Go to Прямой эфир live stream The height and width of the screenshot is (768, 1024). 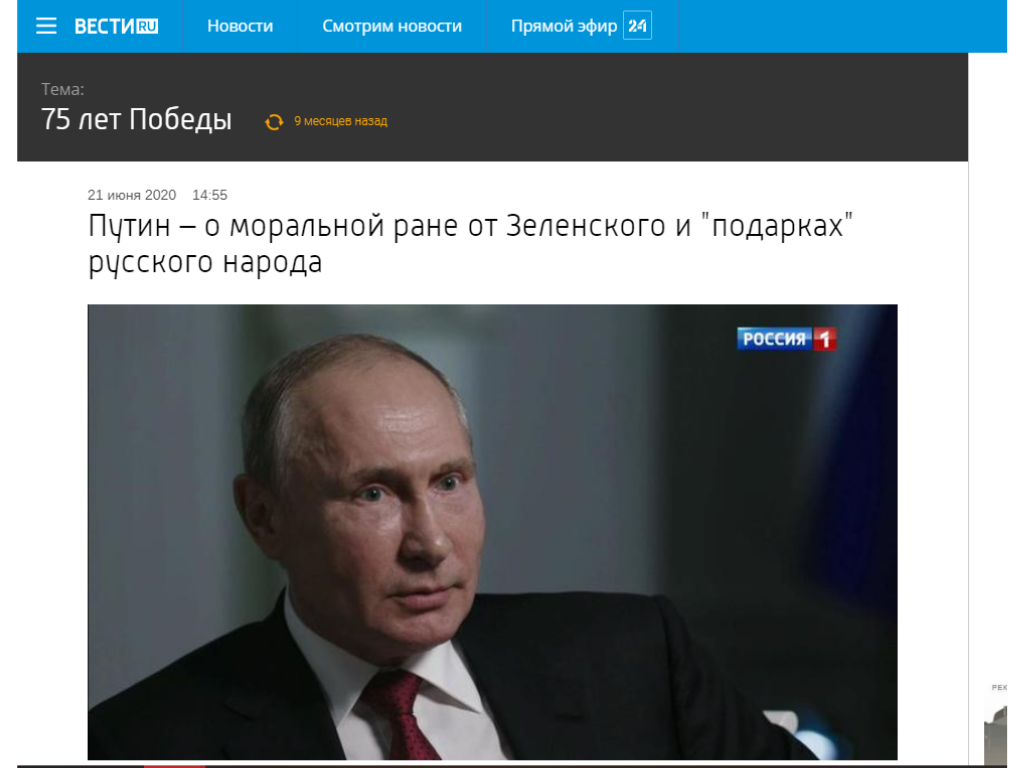[x=564, y=26]
